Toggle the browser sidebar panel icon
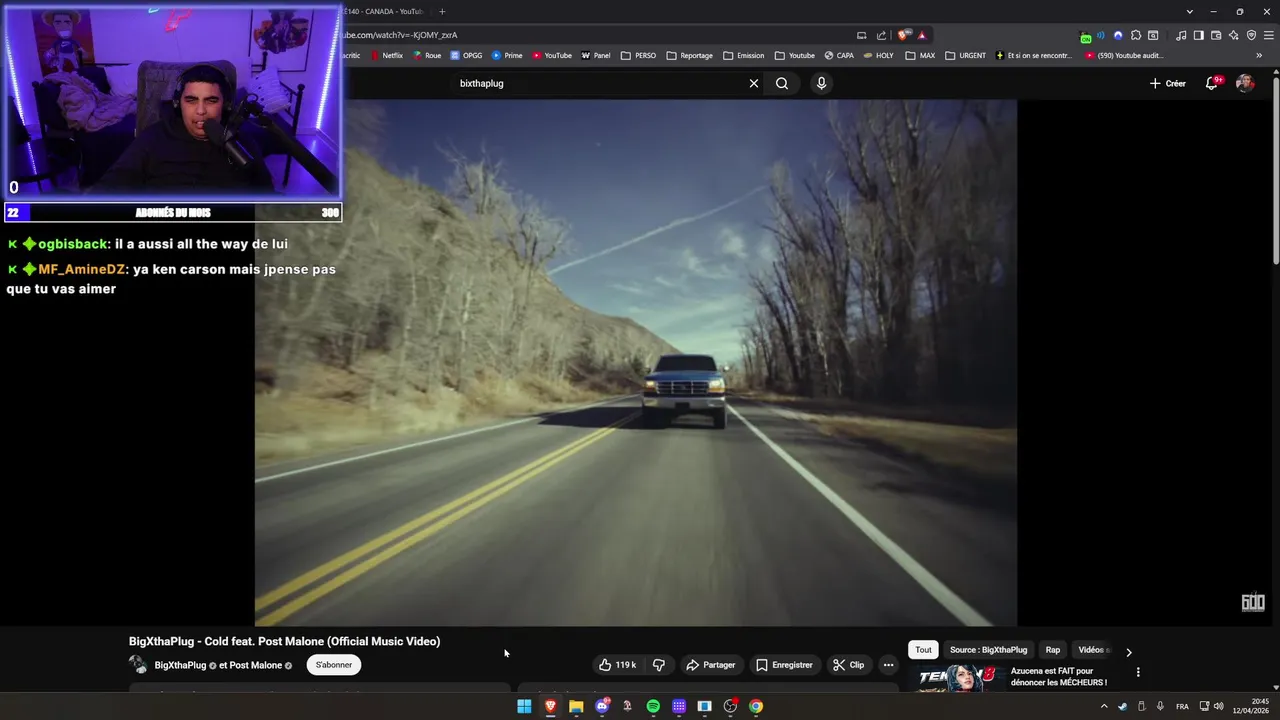 point(1198,35)
